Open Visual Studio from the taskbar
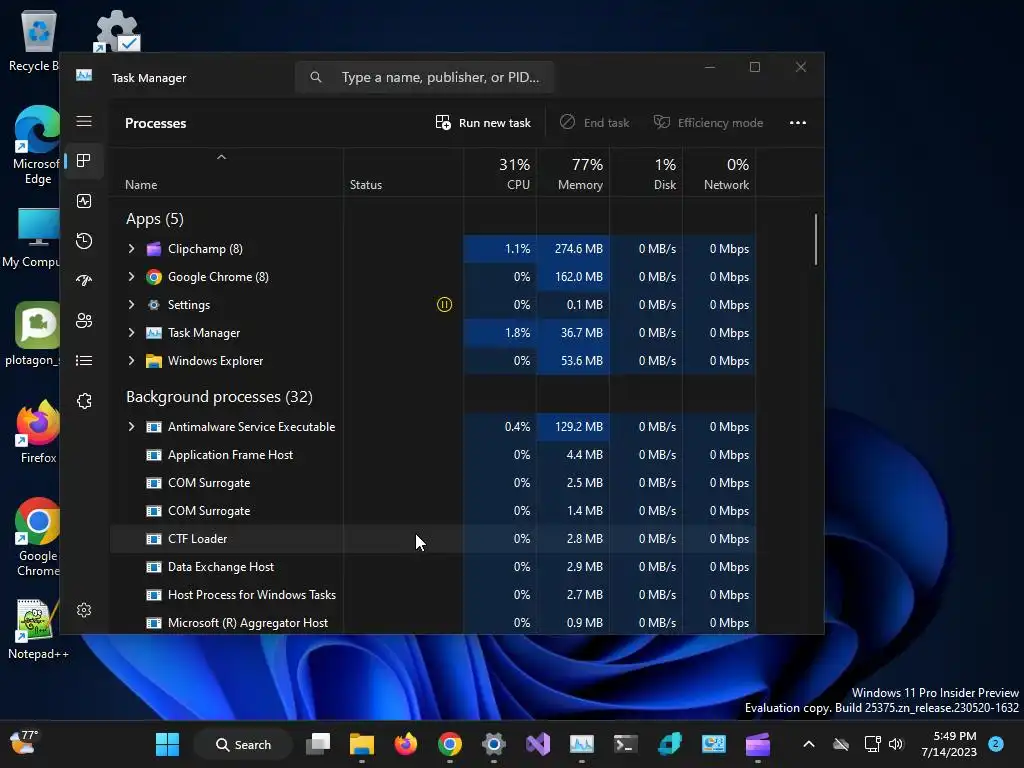This screenshot has height=768, width=1024. point(538,744)
